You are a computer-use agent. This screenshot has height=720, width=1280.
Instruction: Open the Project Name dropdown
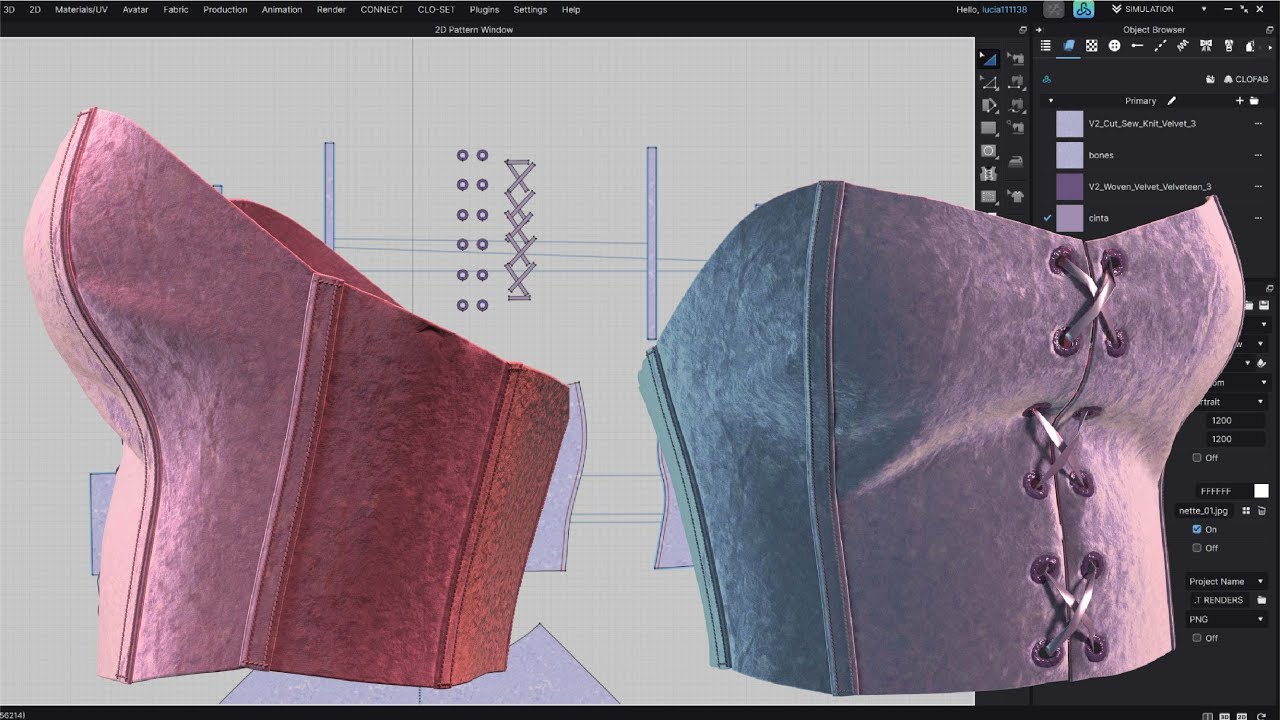pyautogui.click(x=1227, y=581)
